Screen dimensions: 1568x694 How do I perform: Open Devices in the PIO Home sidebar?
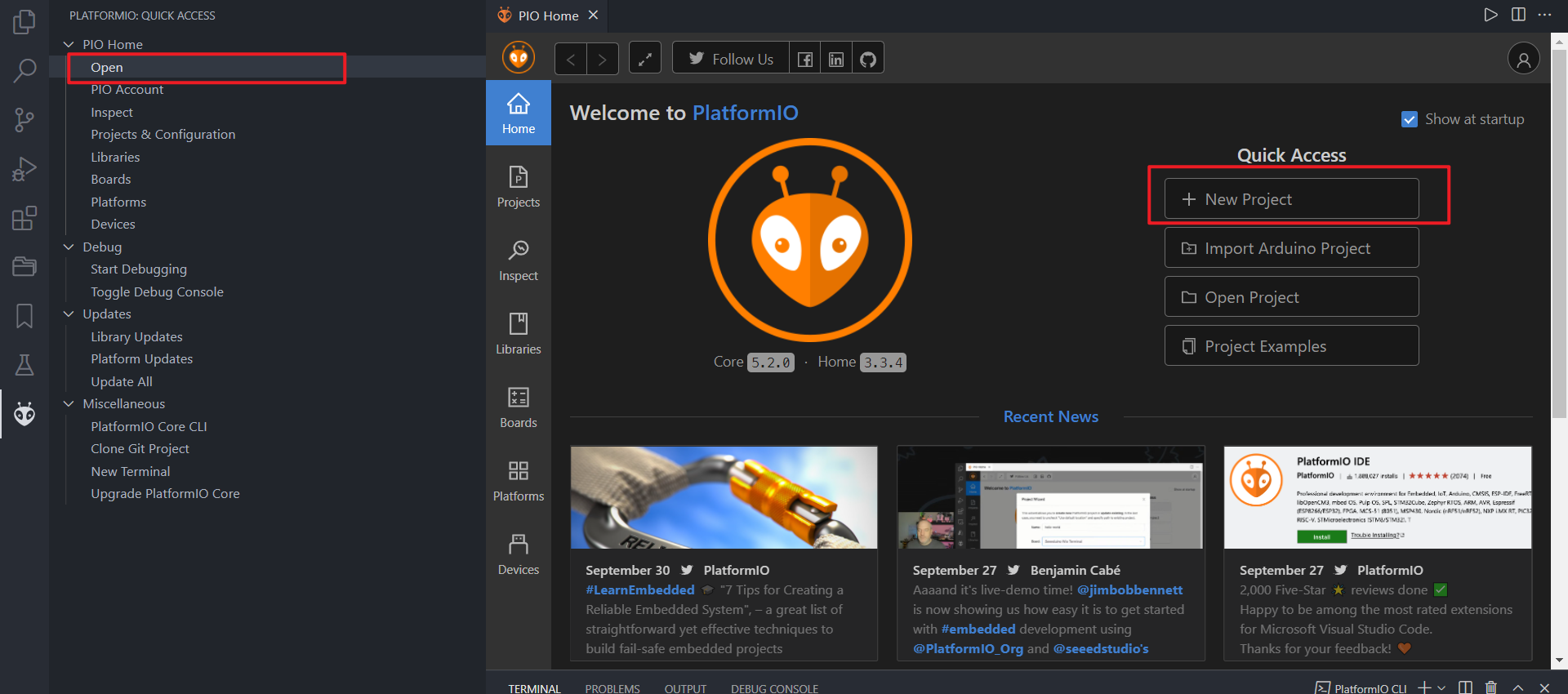(519, 554)
